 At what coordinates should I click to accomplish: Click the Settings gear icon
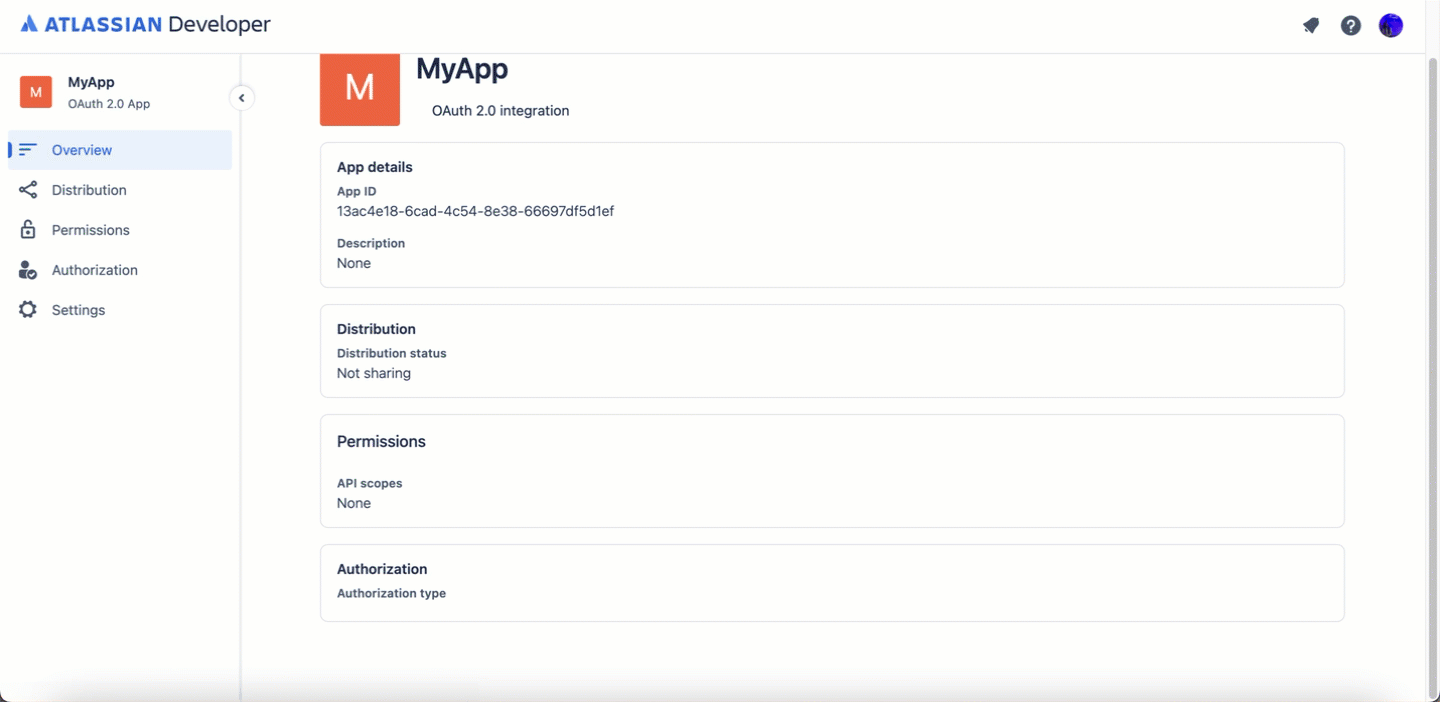[28, 310]
